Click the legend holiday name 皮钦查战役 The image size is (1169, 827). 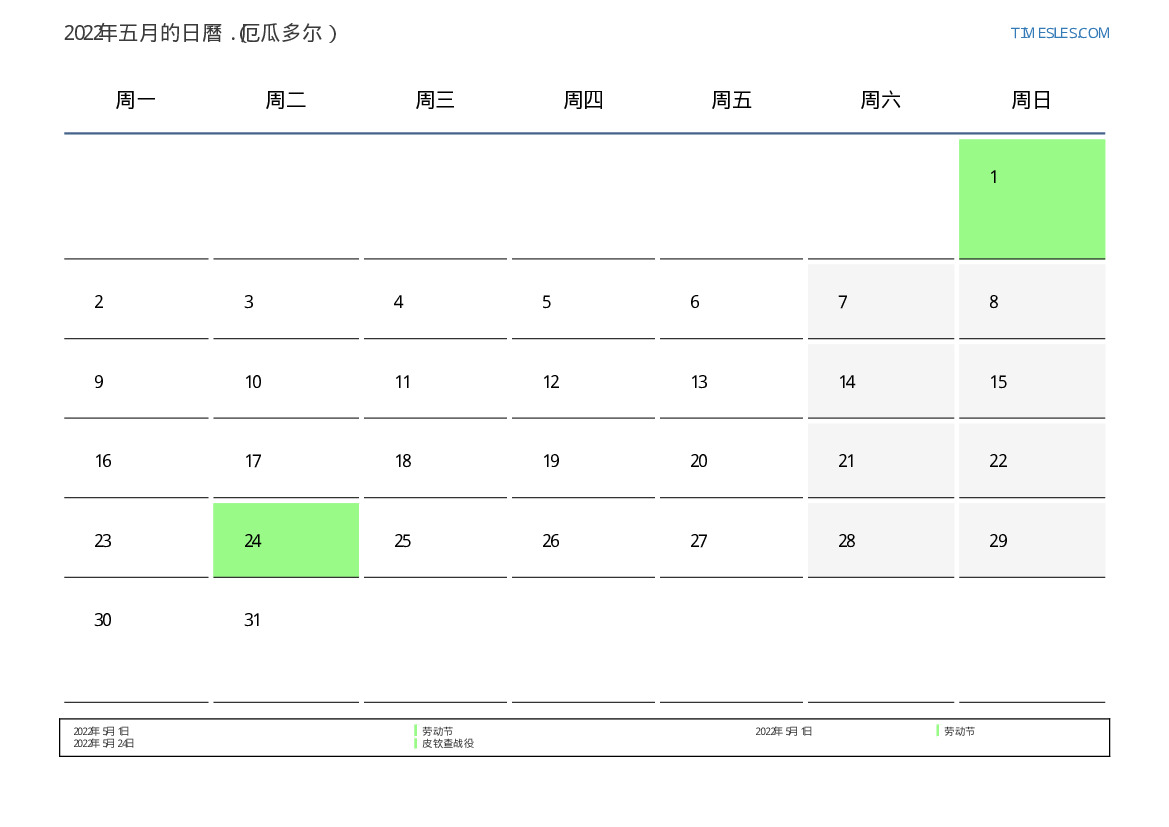coord(447,743)
